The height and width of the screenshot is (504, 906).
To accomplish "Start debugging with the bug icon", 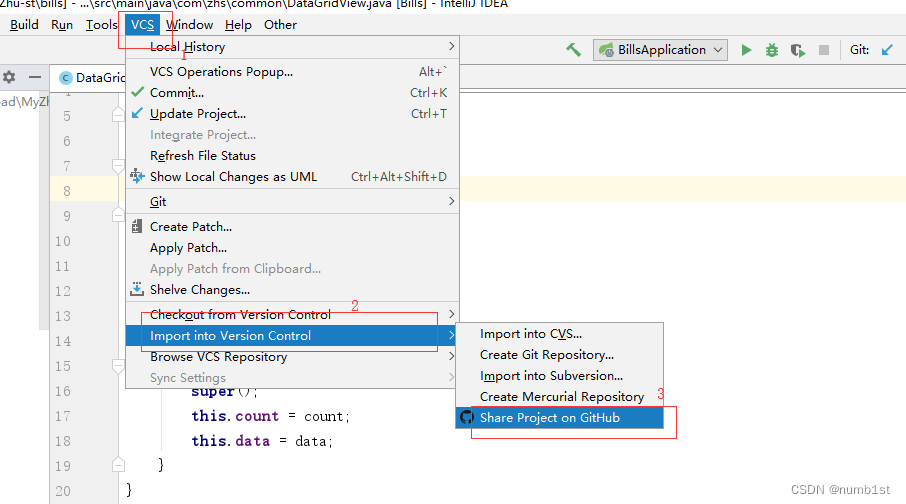I will coord(772,50).
